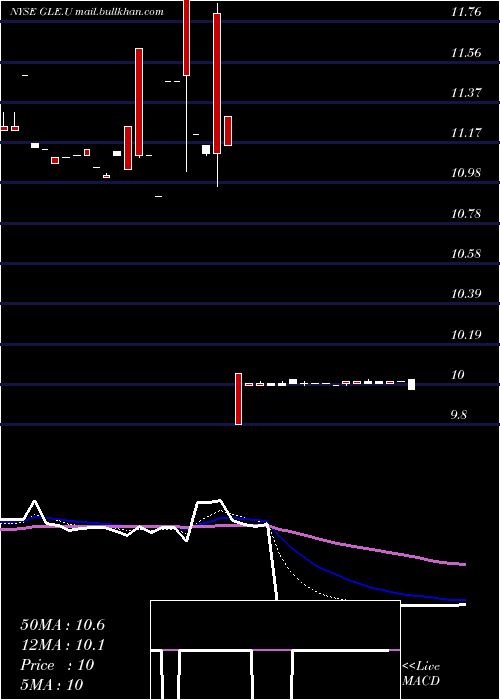The image size is (500, 700).
Task: Click inside the Live MACD chart box
Action: [275, 650]
